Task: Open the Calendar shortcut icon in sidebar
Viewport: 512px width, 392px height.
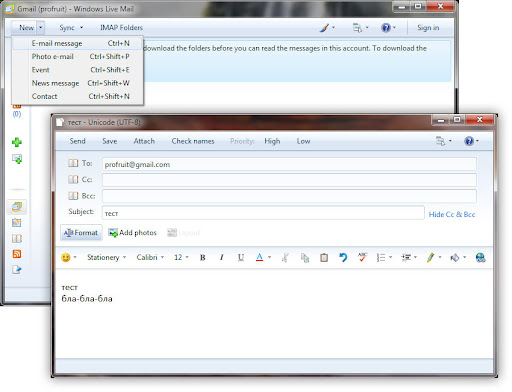Action: 17,222
